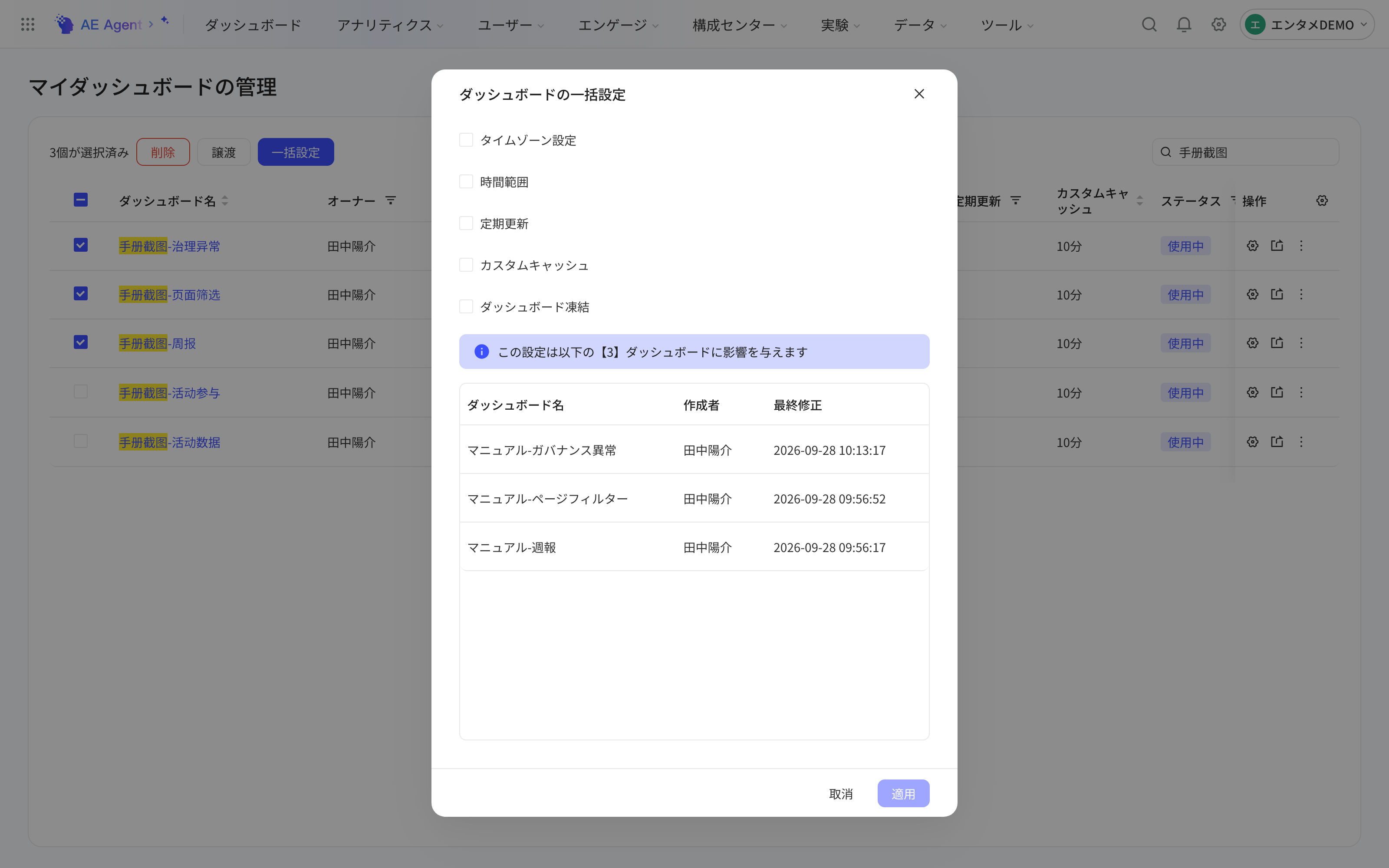Open the 実験 nav menu
This screenshot has width=1389, height=868.
click(x=840, y=25)
